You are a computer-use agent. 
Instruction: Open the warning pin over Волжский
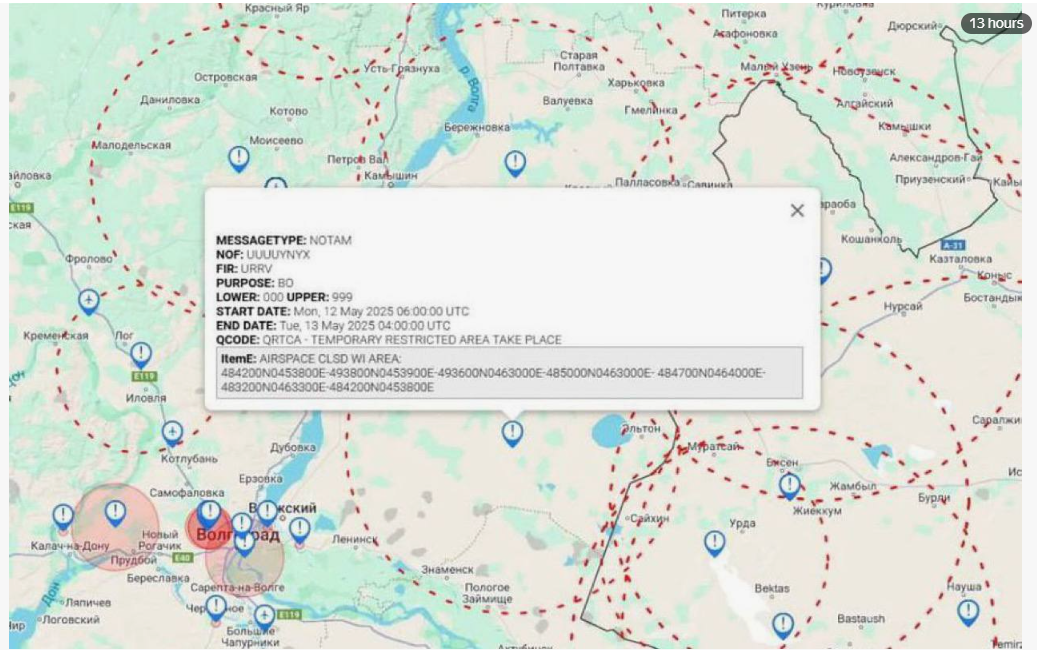pos(267,513)
